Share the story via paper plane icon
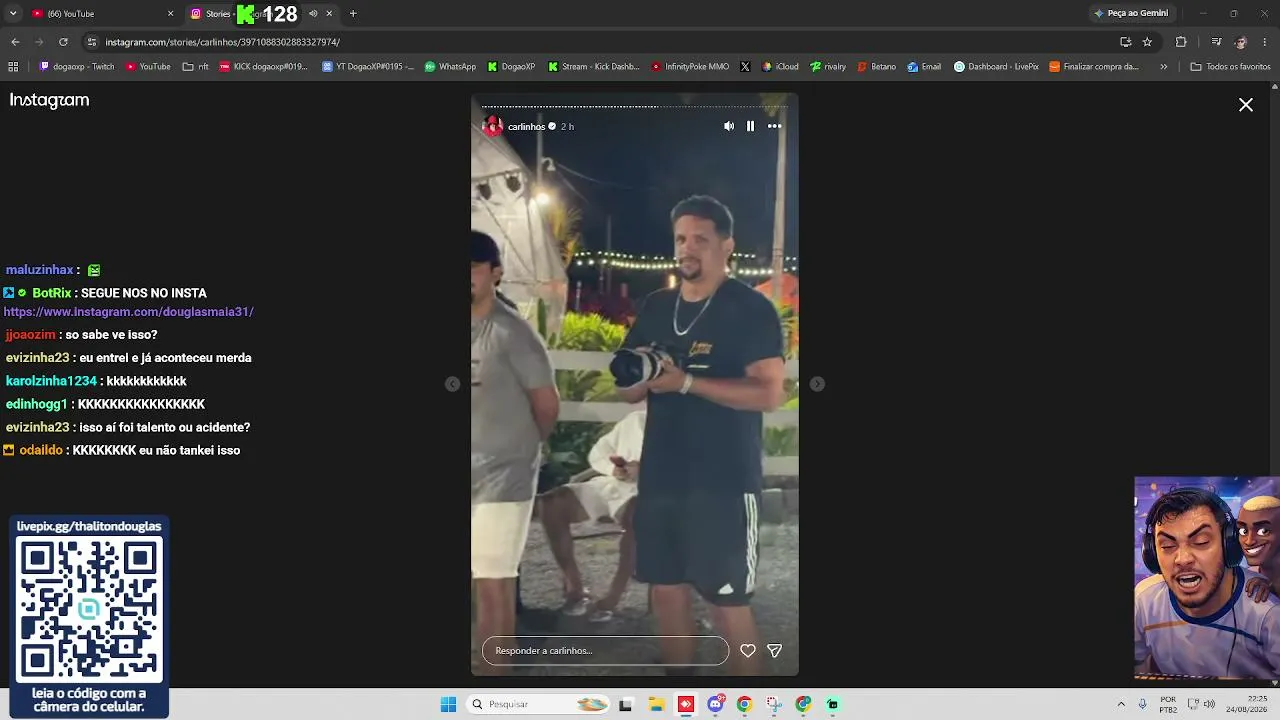 (774, 650)
